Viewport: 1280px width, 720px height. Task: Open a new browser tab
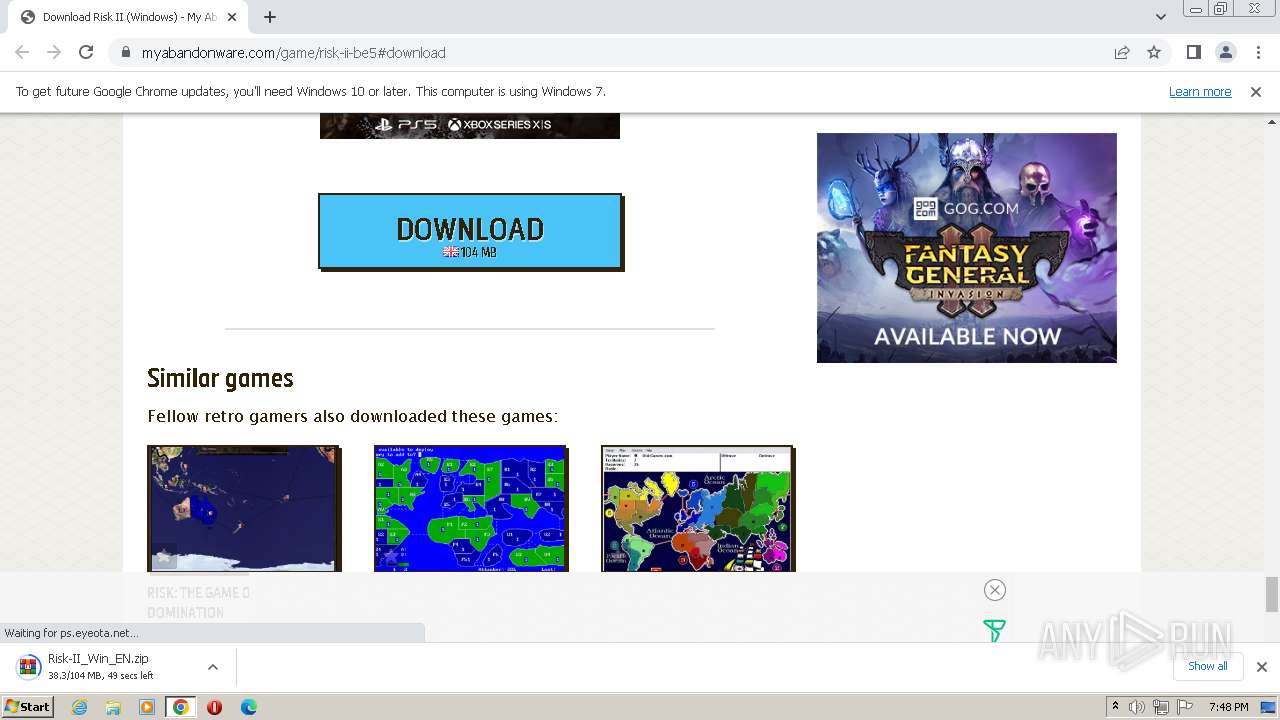click(270, 17)
